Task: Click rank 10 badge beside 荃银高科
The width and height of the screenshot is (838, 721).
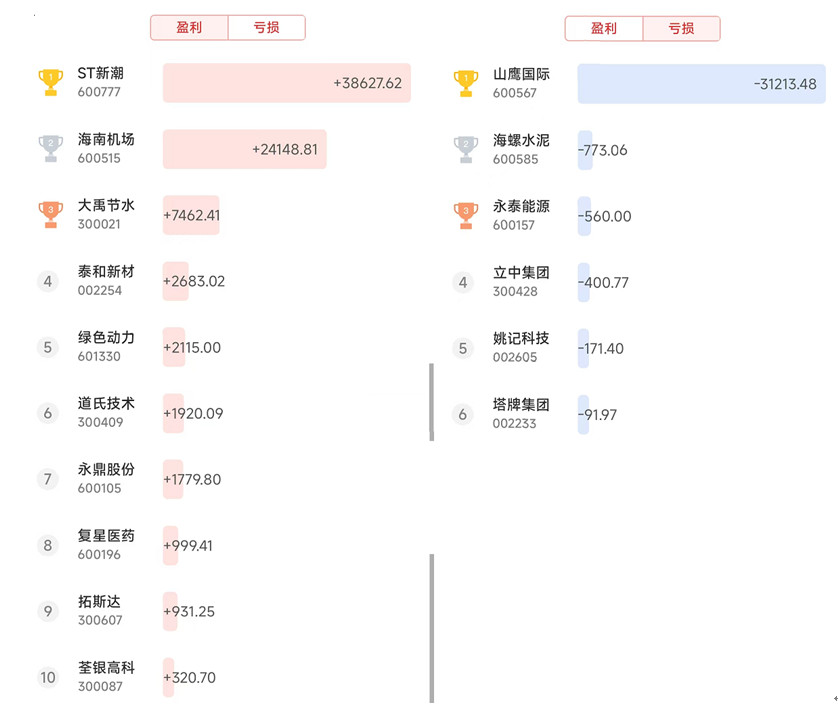Action: click(x=48, y=677)
